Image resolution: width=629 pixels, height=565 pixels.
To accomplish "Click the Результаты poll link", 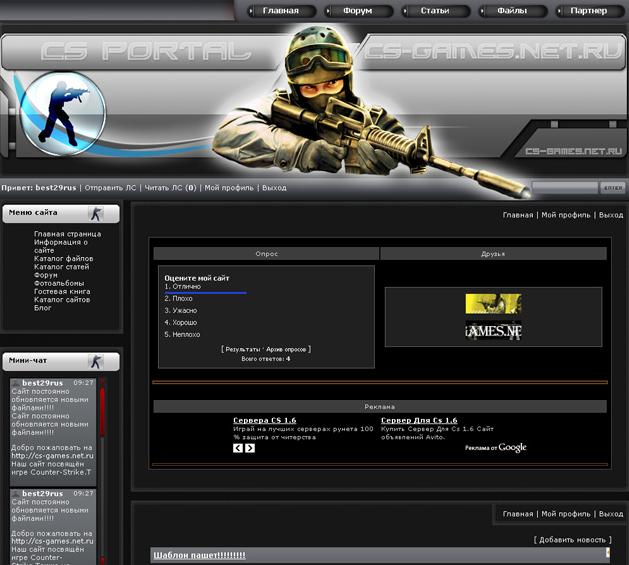I will (243, 350).
